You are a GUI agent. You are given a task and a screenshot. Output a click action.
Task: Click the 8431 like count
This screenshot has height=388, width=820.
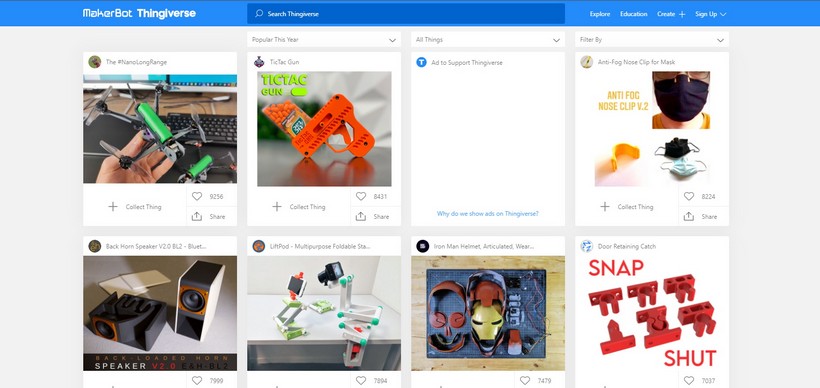(381, 197)
